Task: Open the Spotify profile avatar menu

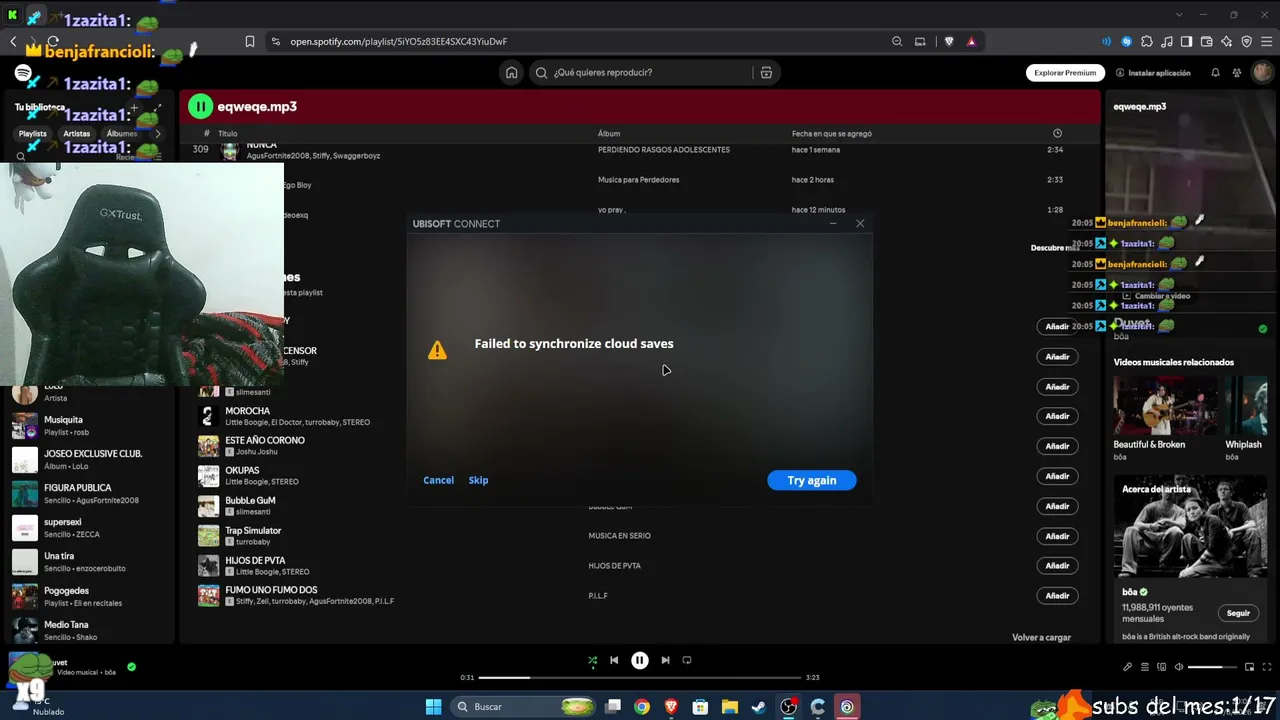Action: click(x=1263, y=73)
